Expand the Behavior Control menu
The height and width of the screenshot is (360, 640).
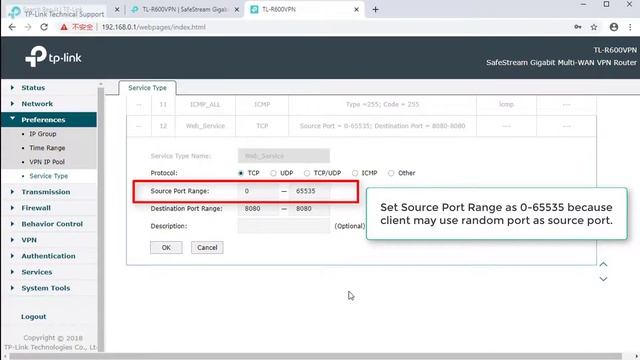tap(52, 224)
